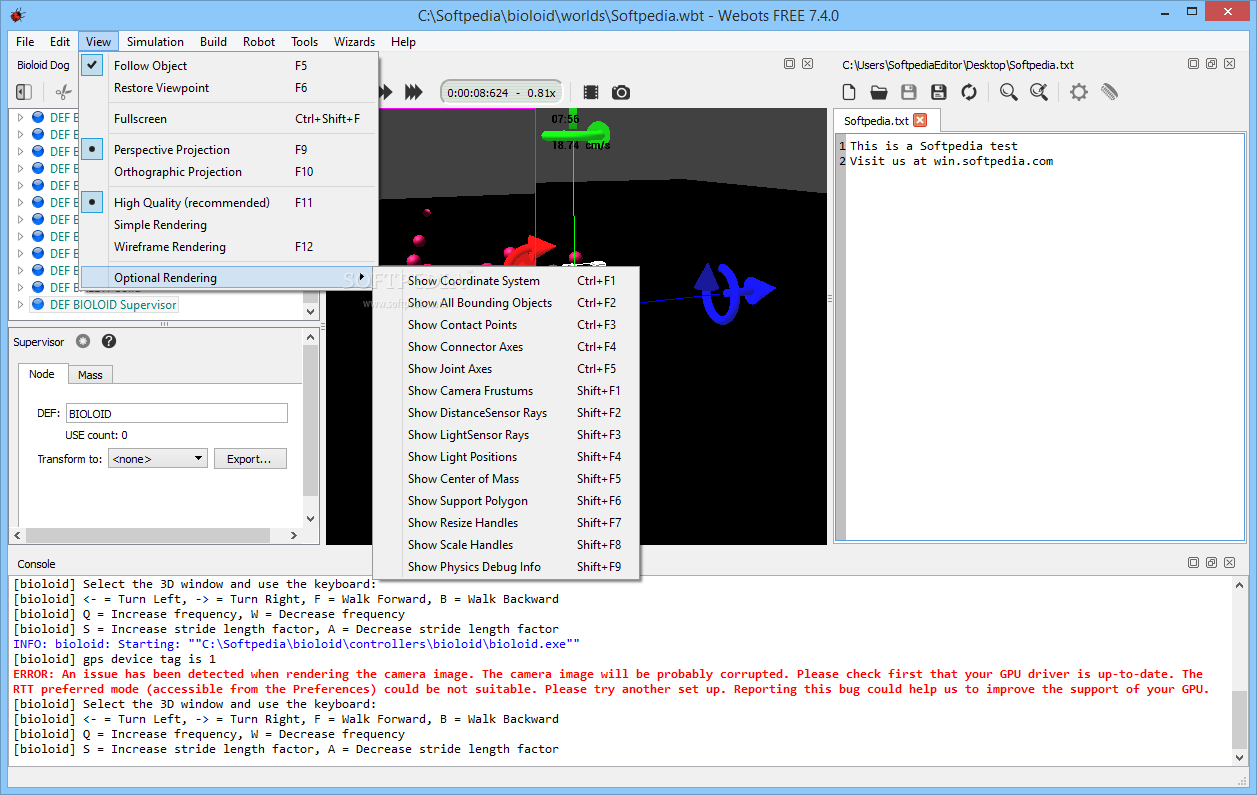Open the Robot menu

click(x=259, y=42)
